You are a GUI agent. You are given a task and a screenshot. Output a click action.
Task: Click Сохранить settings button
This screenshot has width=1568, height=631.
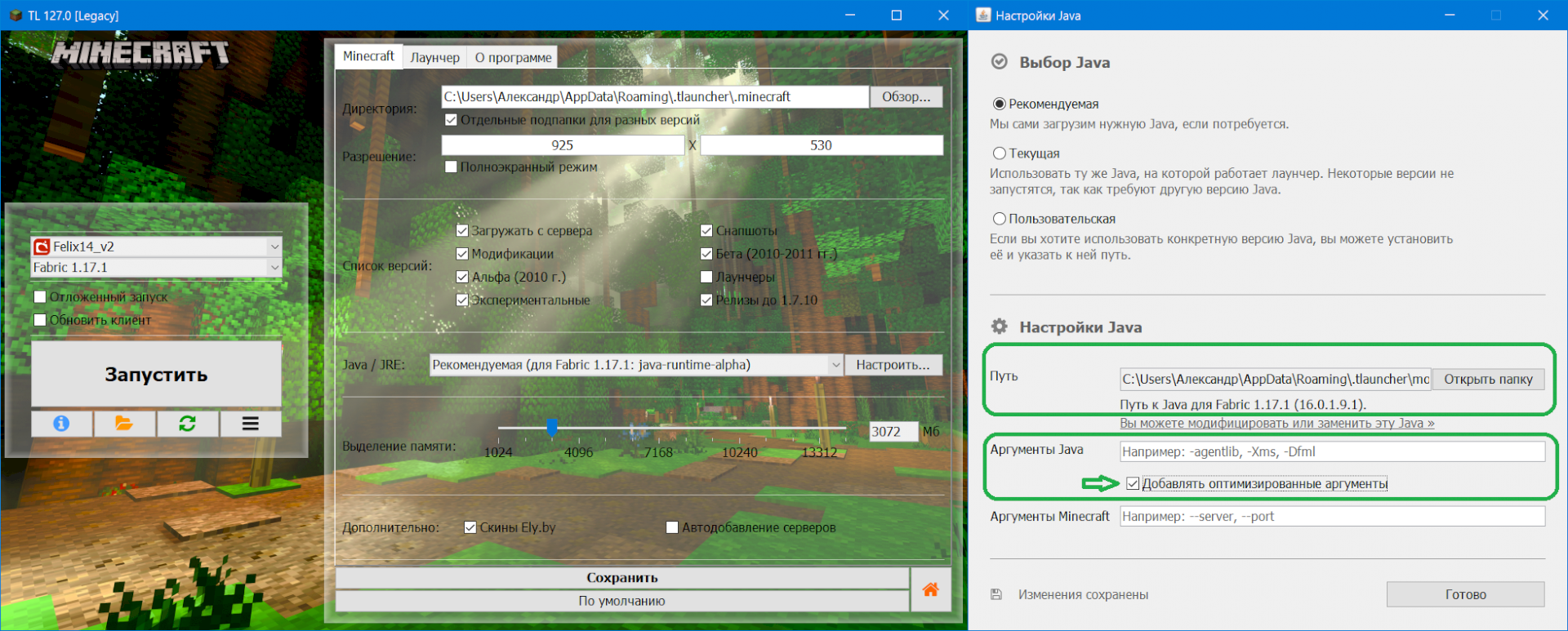(622, 577)
